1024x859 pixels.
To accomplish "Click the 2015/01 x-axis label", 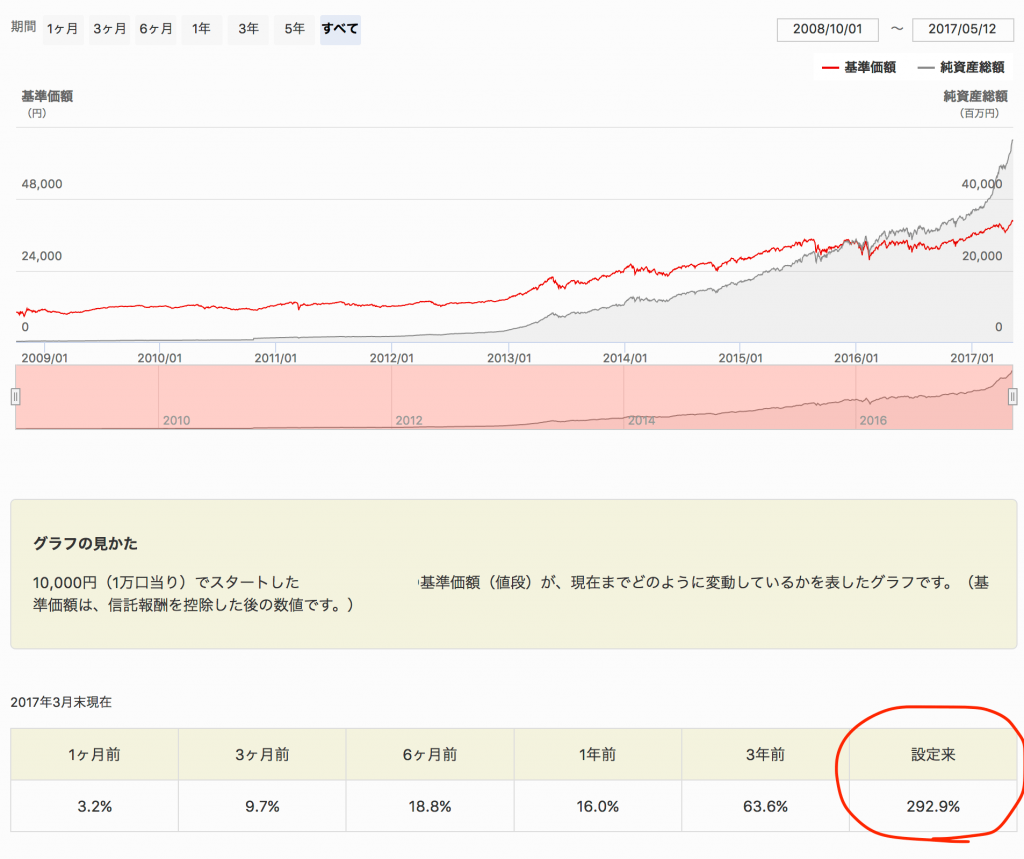I will (x=741, y=358).
